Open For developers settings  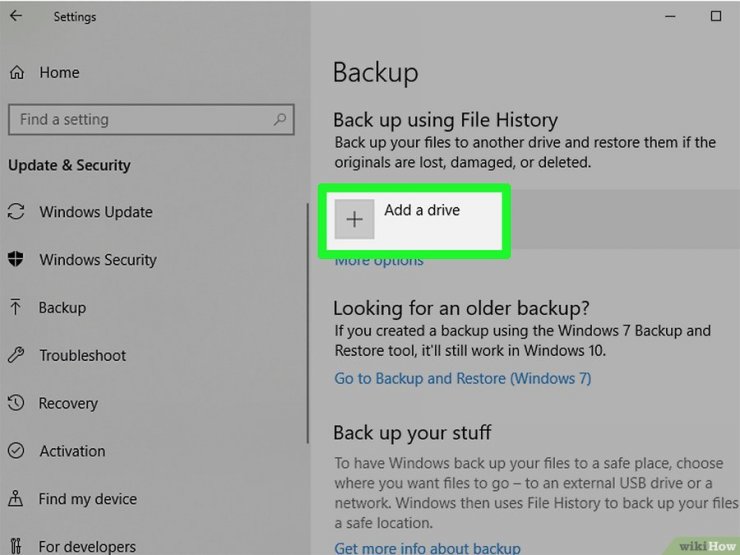click(x=87, y=547)
